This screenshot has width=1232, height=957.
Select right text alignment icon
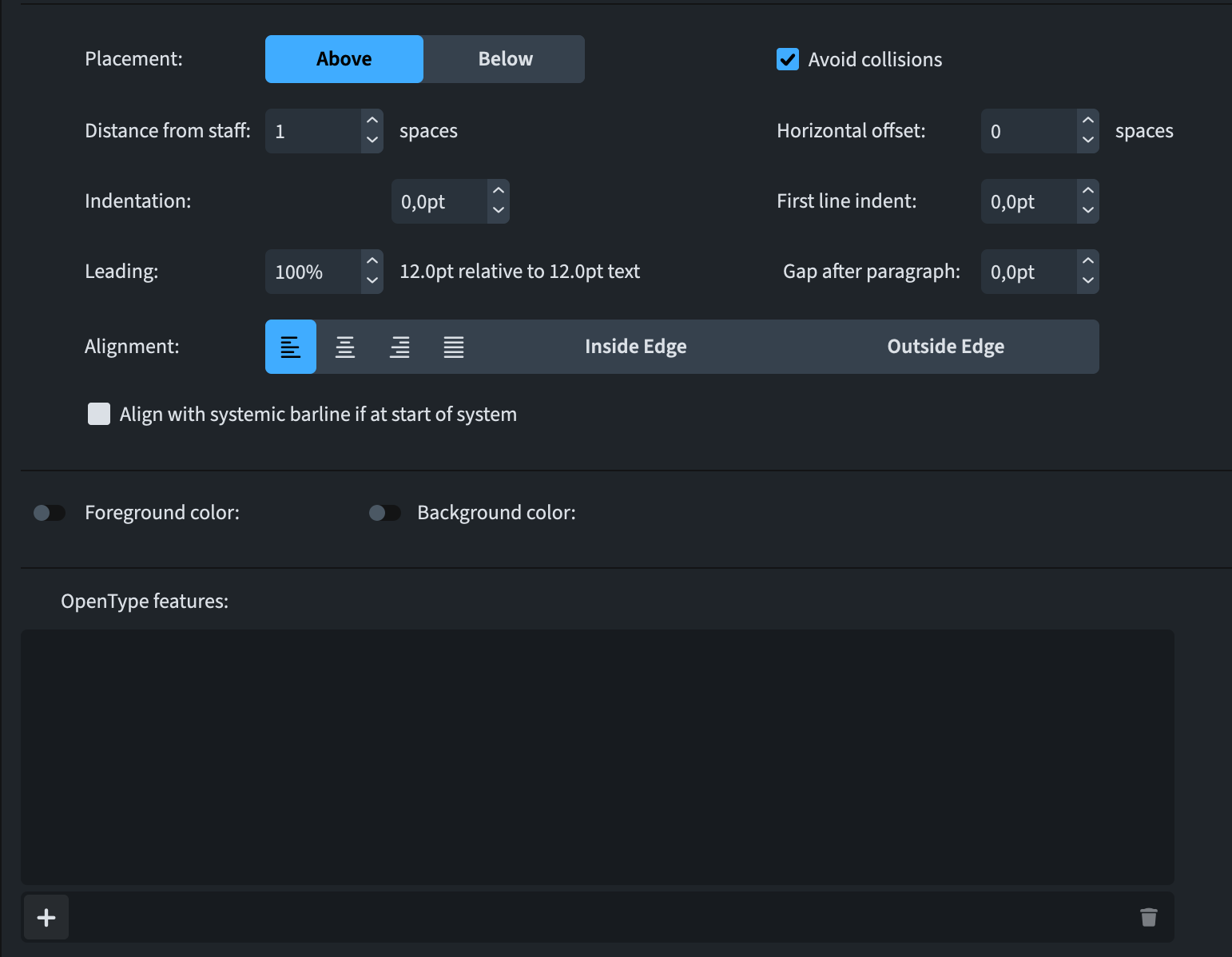(x=399, y=347)
